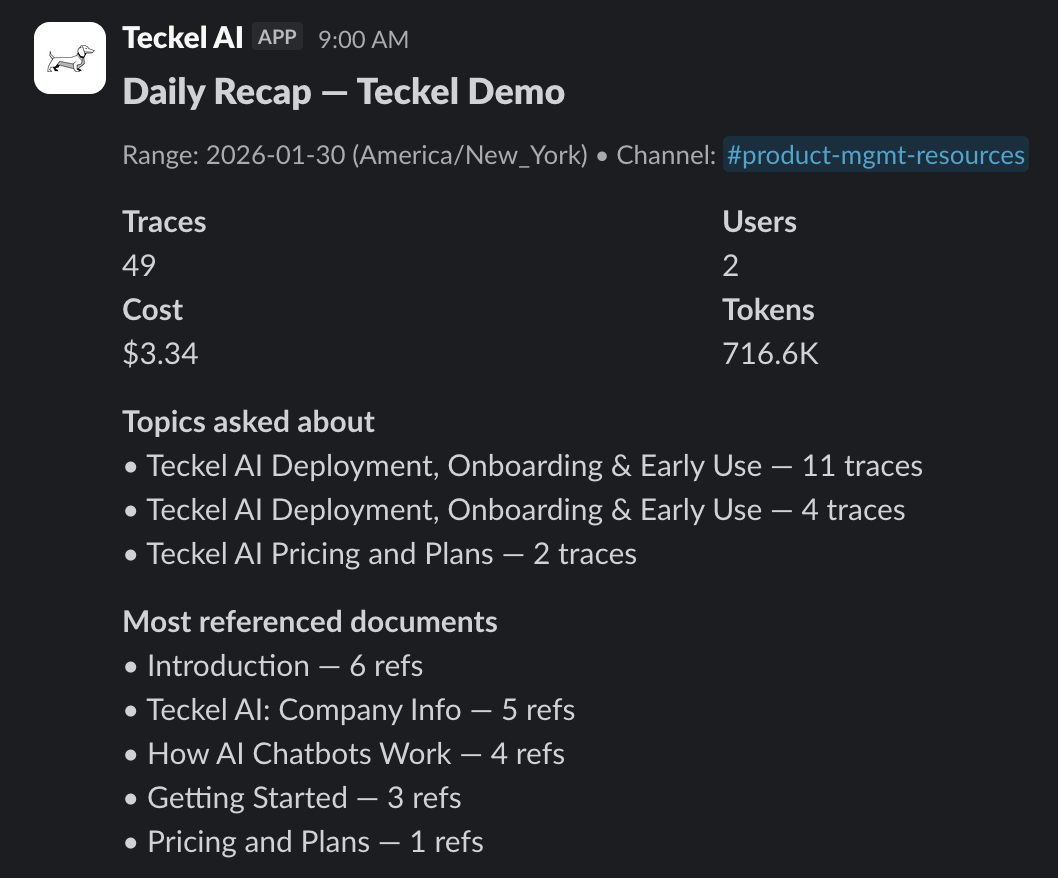Open the 9:00 AM message timestamp
This screenshot has width=1058, height=878.
[x=363, y=39]
